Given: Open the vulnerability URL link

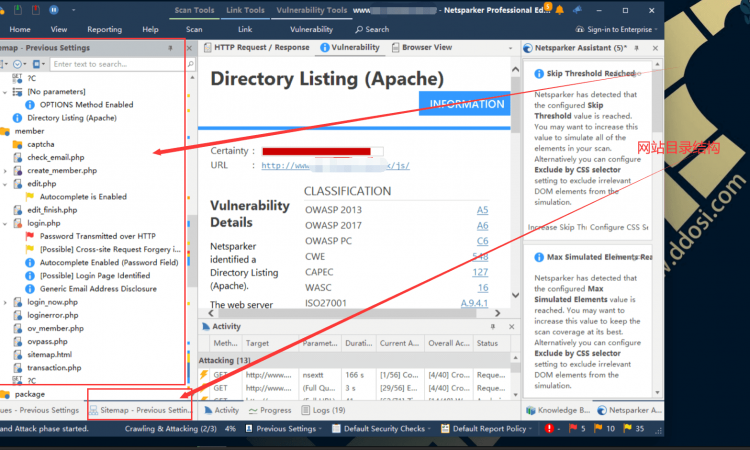Looking at the screenshot, I should [x=335, y=165].
